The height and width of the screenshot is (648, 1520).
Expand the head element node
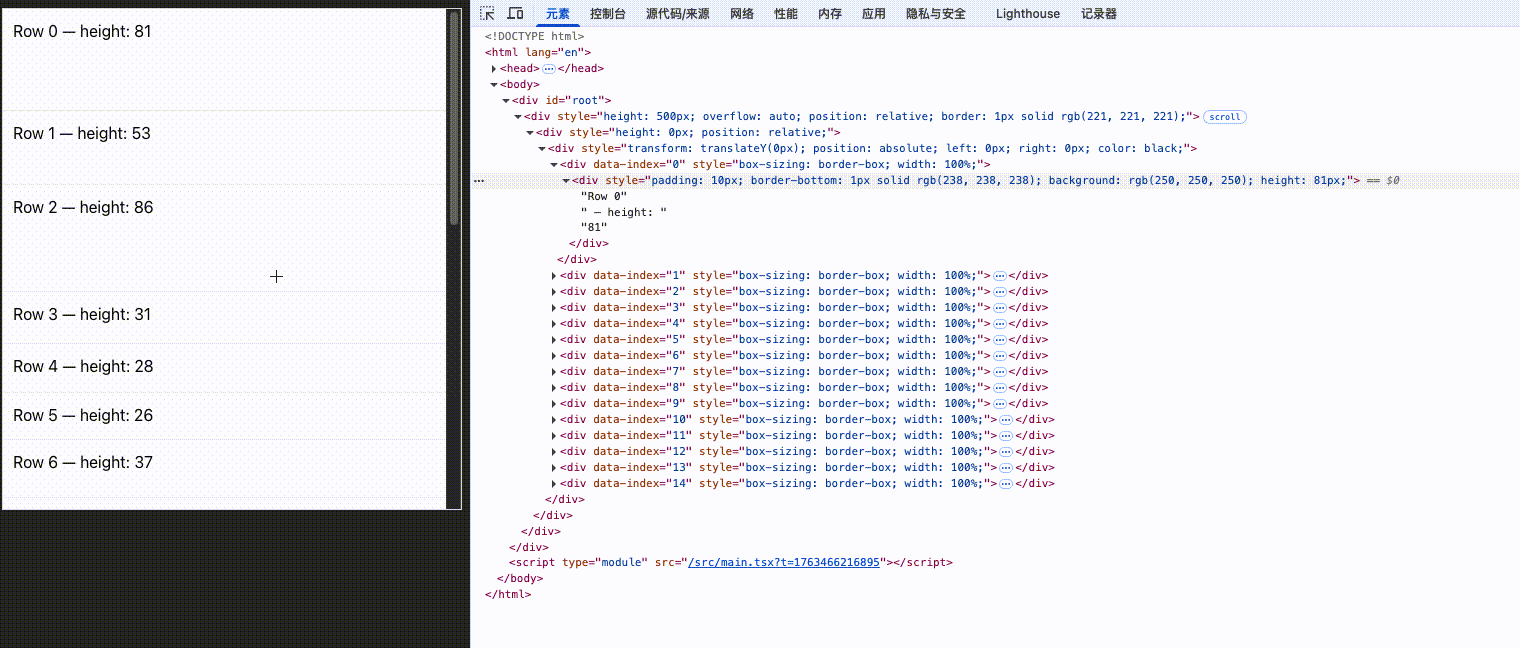tap(494, 69)
